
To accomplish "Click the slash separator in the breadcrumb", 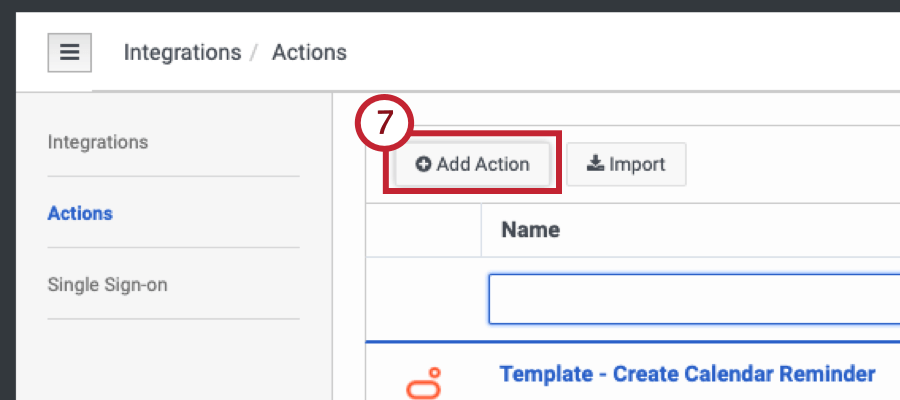I will 257,52.
